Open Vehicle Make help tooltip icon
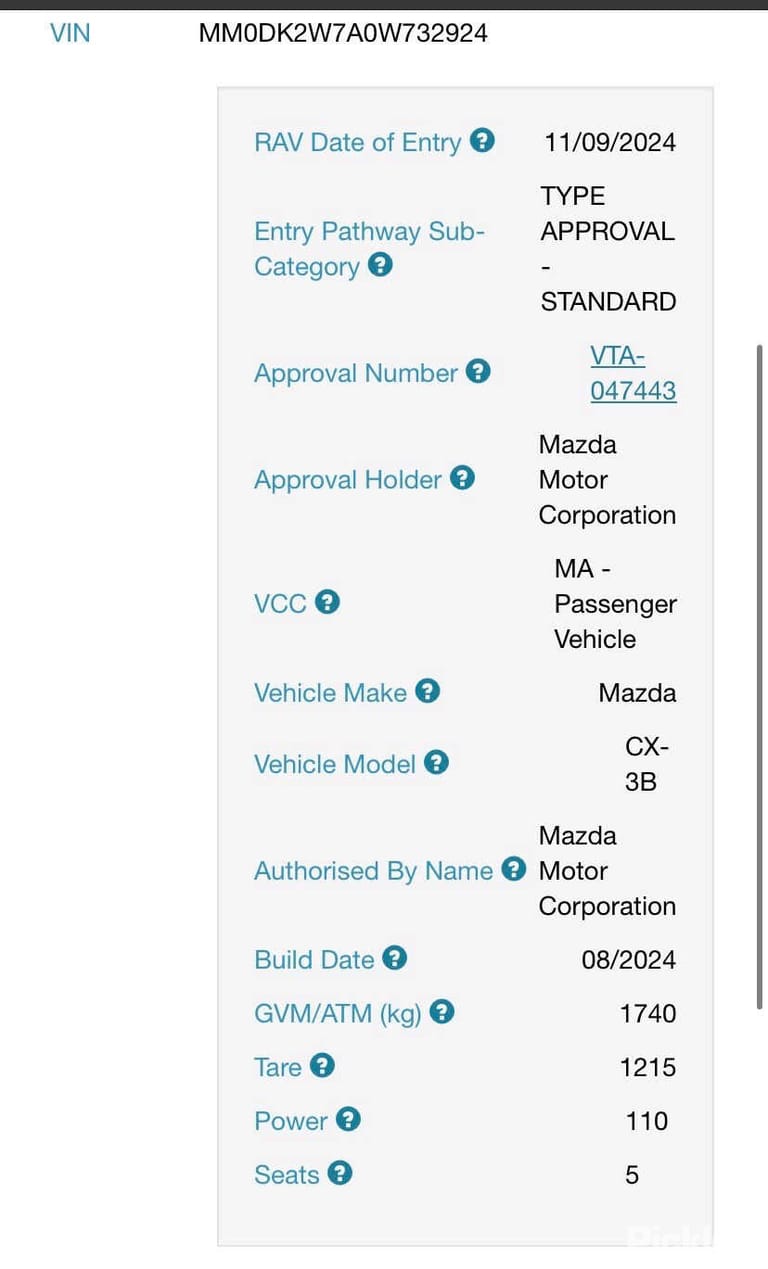 click(x=428, y=691)
